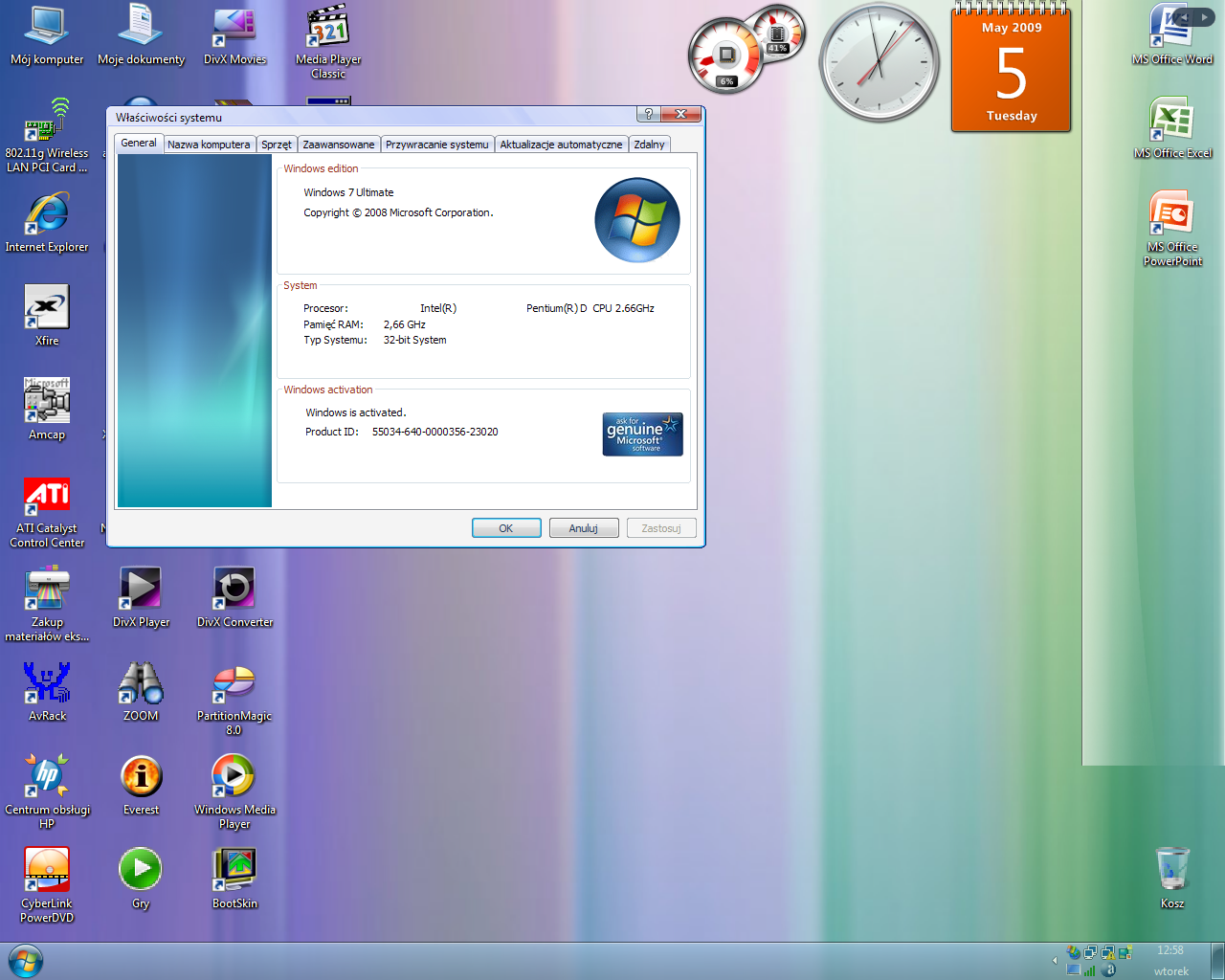Click the genuine Microsoft software badge

642,434
